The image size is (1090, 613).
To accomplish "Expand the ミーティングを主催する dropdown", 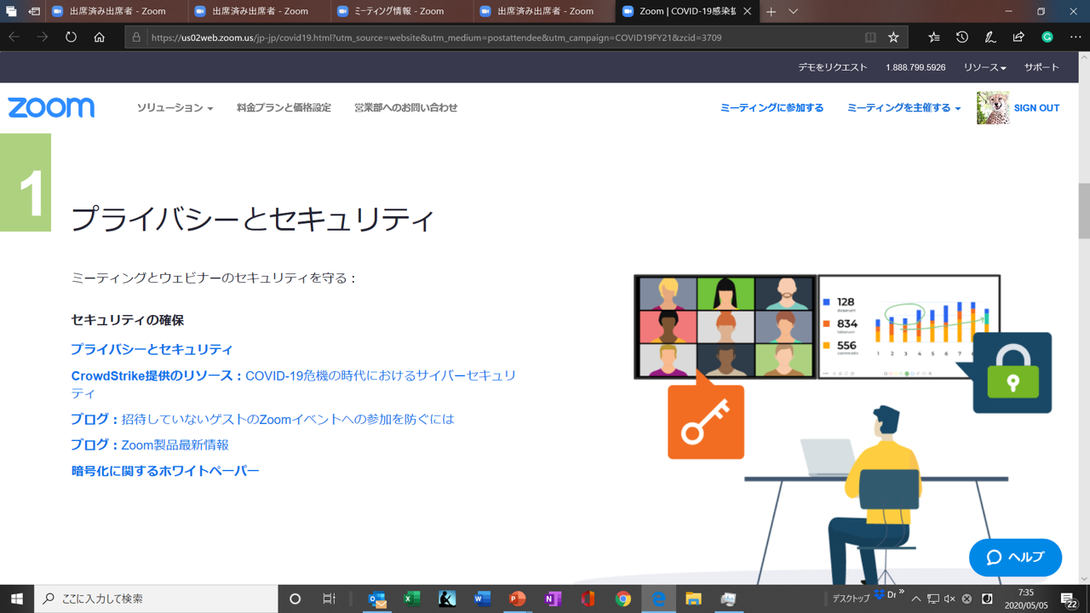I will click(904, 108).
